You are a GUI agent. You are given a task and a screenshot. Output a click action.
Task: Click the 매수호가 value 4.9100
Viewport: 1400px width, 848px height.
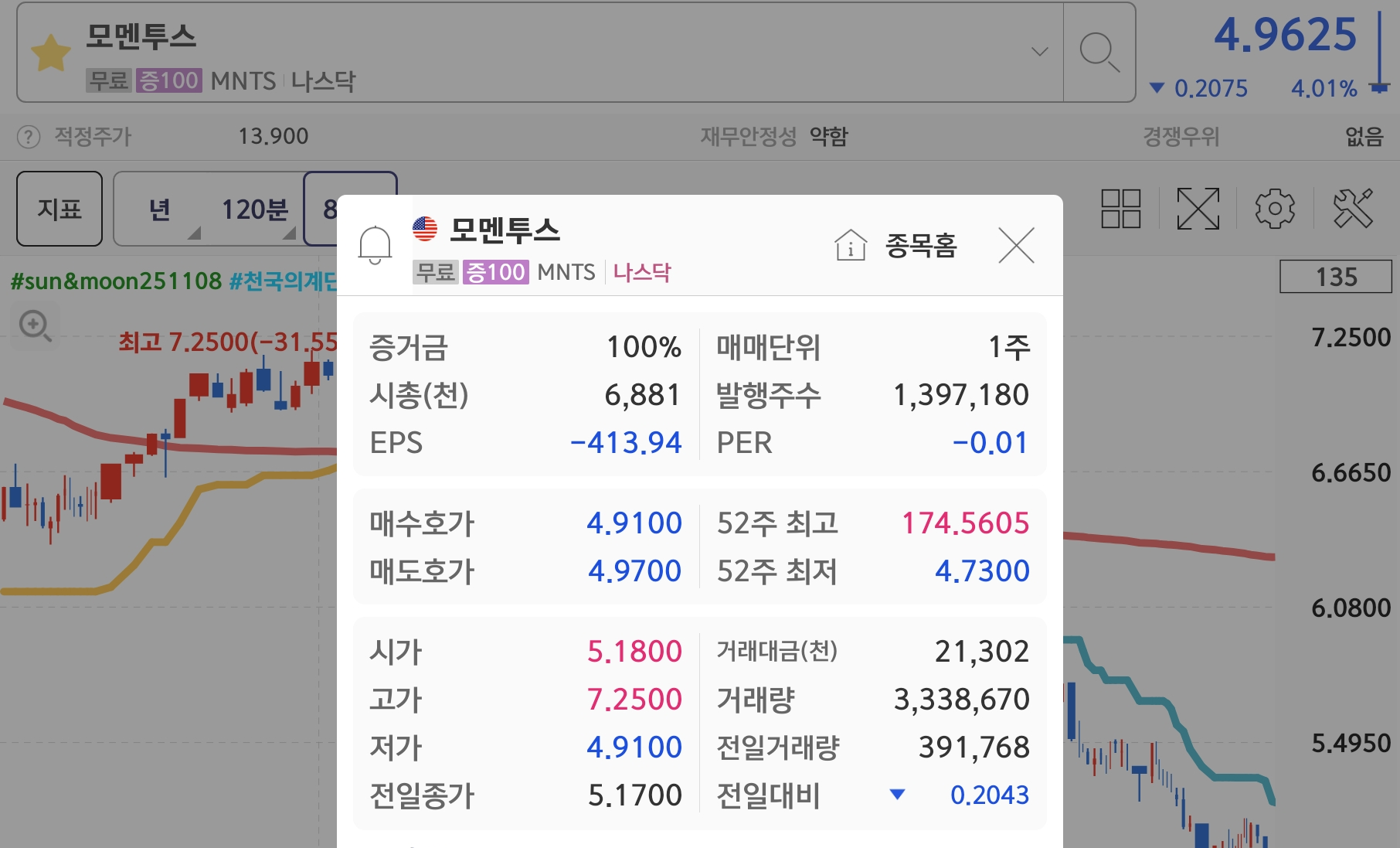click(x=634, y=523)
